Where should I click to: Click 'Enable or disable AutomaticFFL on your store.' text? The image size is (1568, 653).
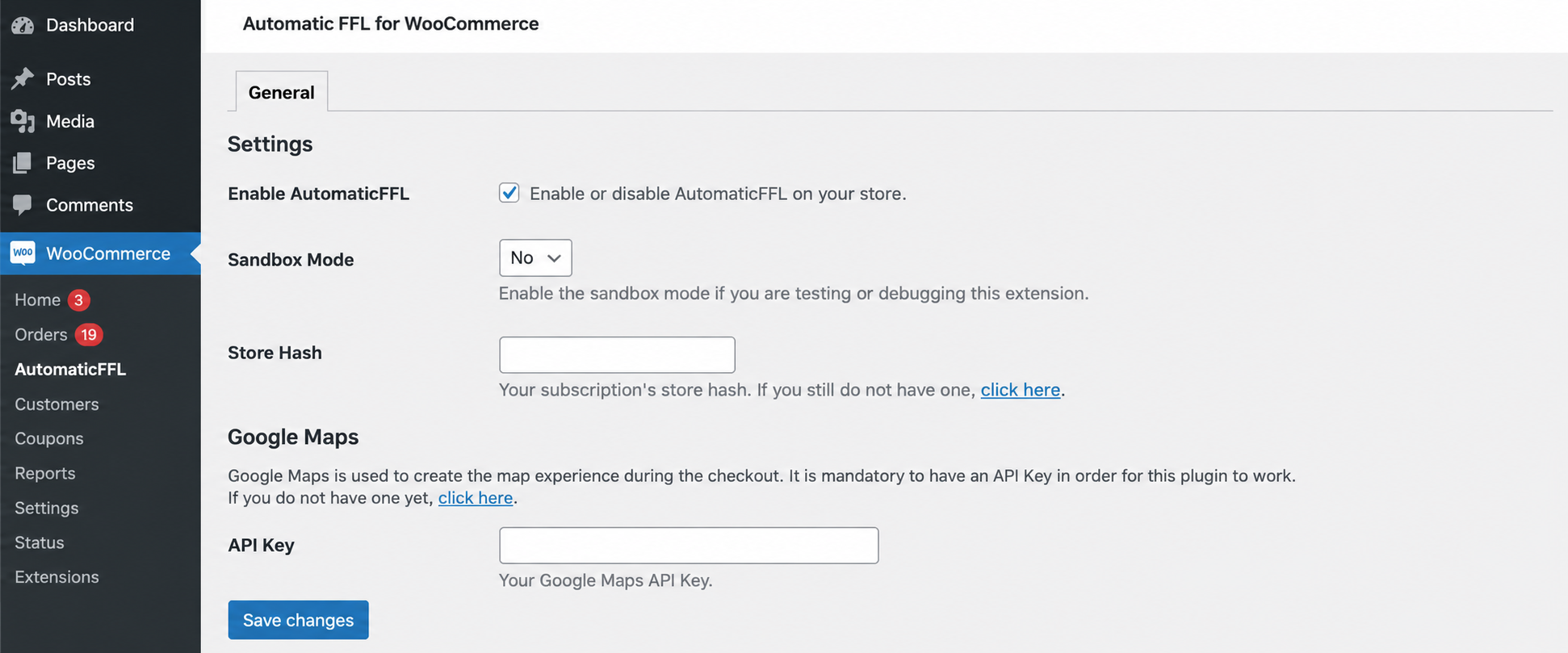tap(718, 194)
